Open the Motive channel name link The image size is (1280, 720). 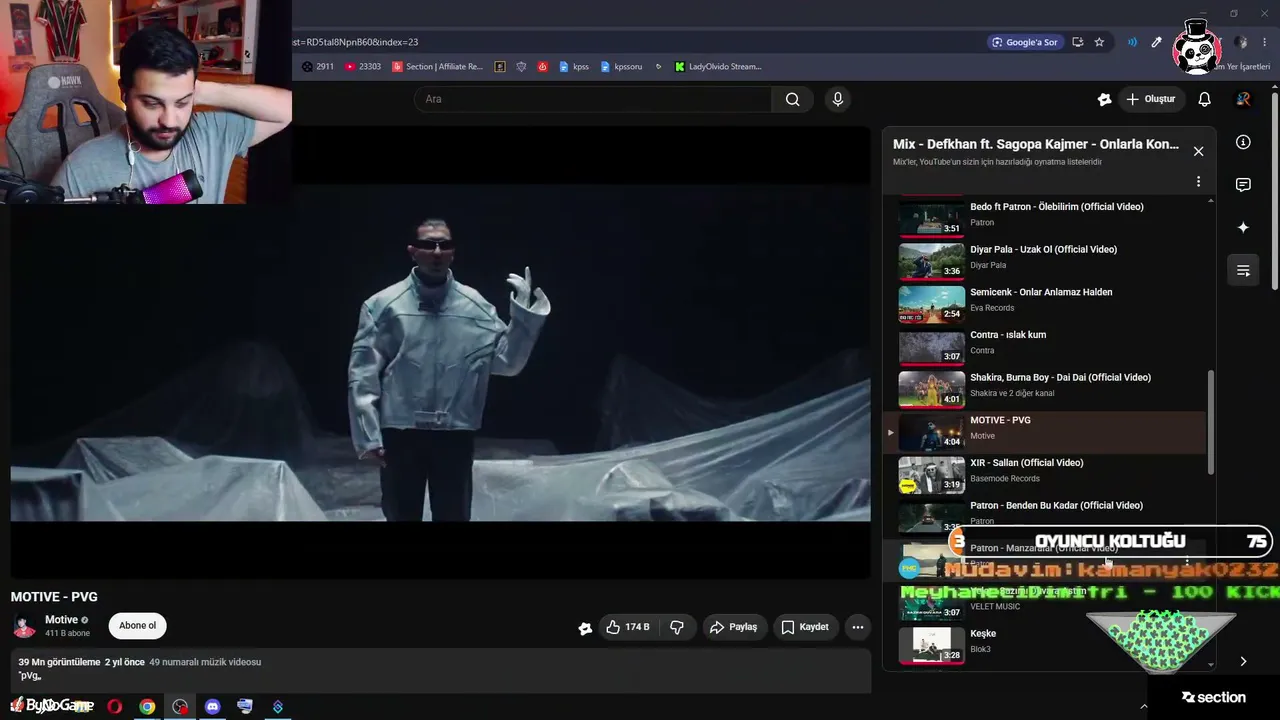tap(61, 620)
